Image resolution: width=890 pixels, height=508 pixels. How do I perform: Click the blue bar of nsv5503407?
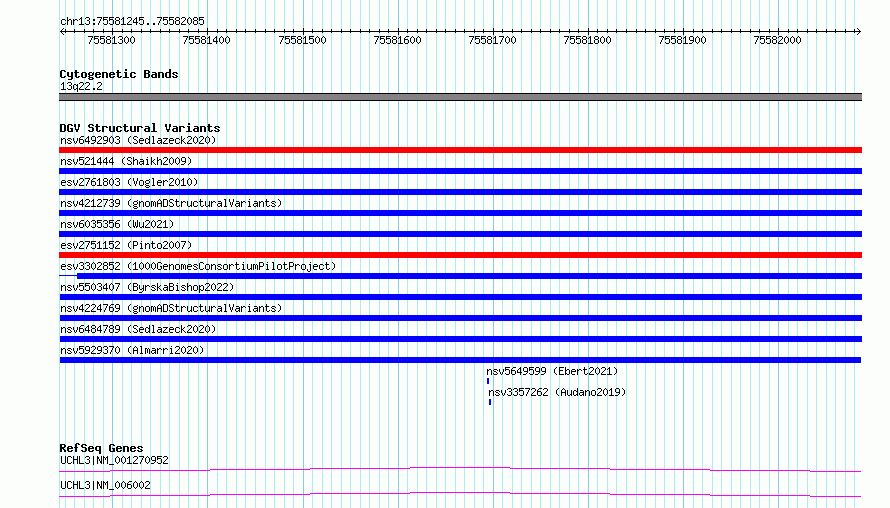pyautogui.click(x=460, y=297)
